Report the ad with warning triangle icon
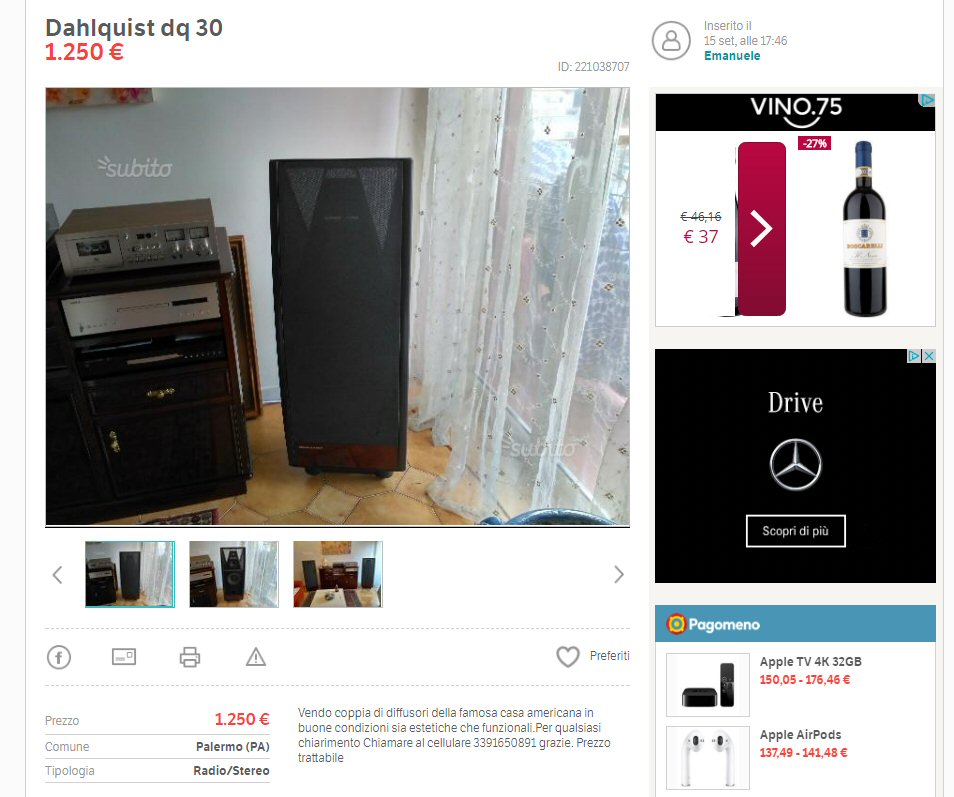The width and height of the screenshot is (954, 797). [x=256, y=657]
